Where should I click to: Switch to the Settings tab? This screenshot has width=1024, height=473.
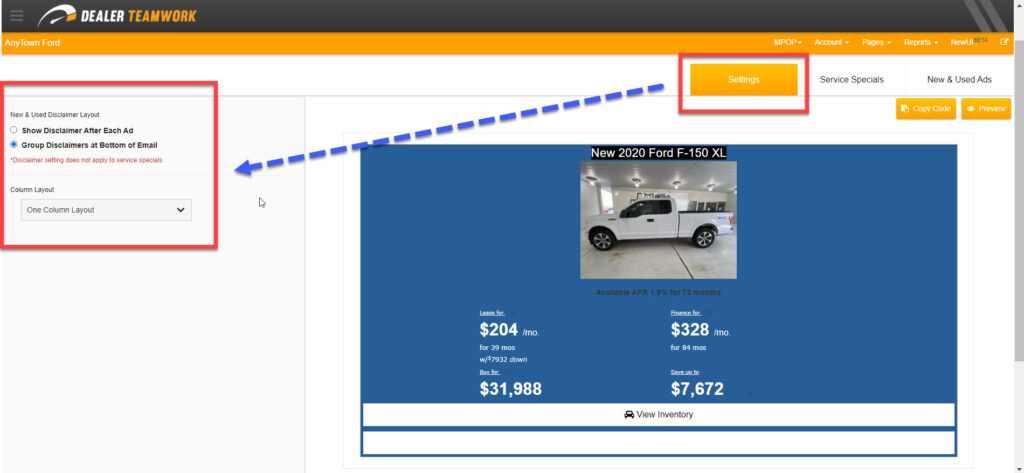[x=743, y=79]
